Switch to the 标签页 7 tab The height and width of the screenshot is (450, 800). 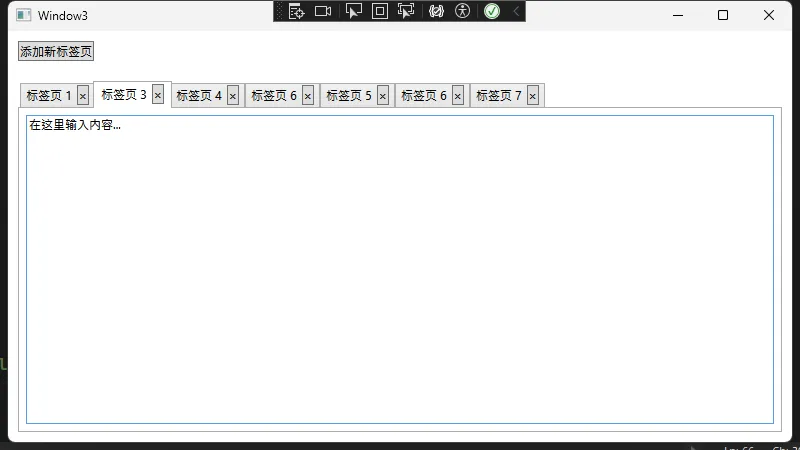[x=499, y=96]
